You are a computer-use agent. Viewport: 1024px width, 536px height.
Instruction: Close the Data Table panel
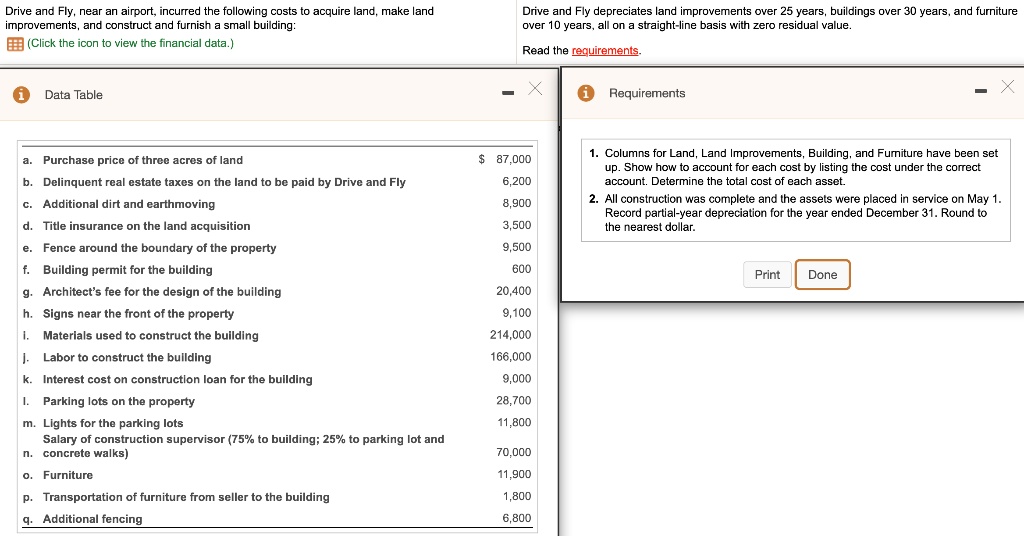pos(535,90)
